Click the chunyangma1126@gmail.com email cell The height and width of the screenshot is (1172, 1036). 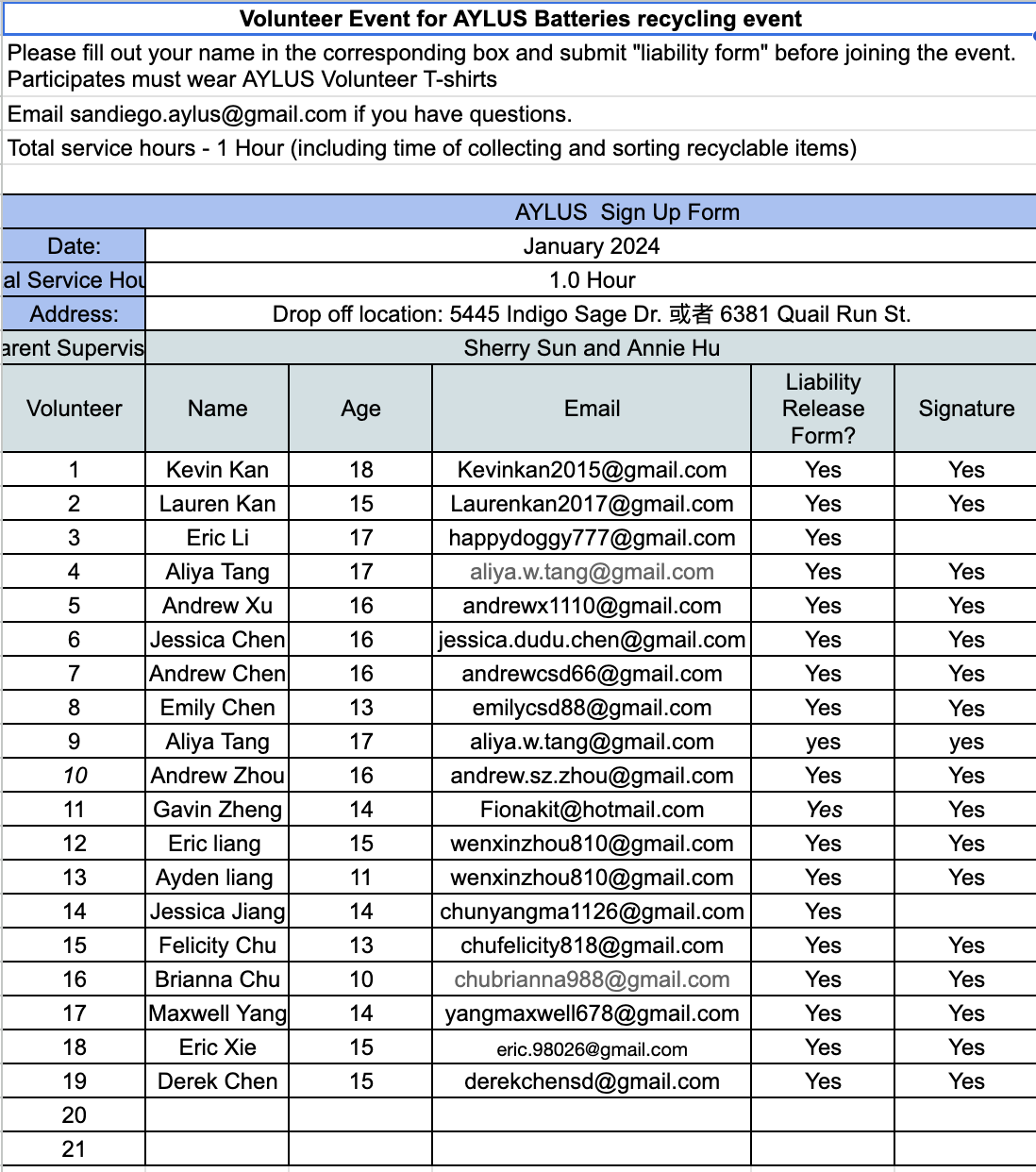[592, 912]
